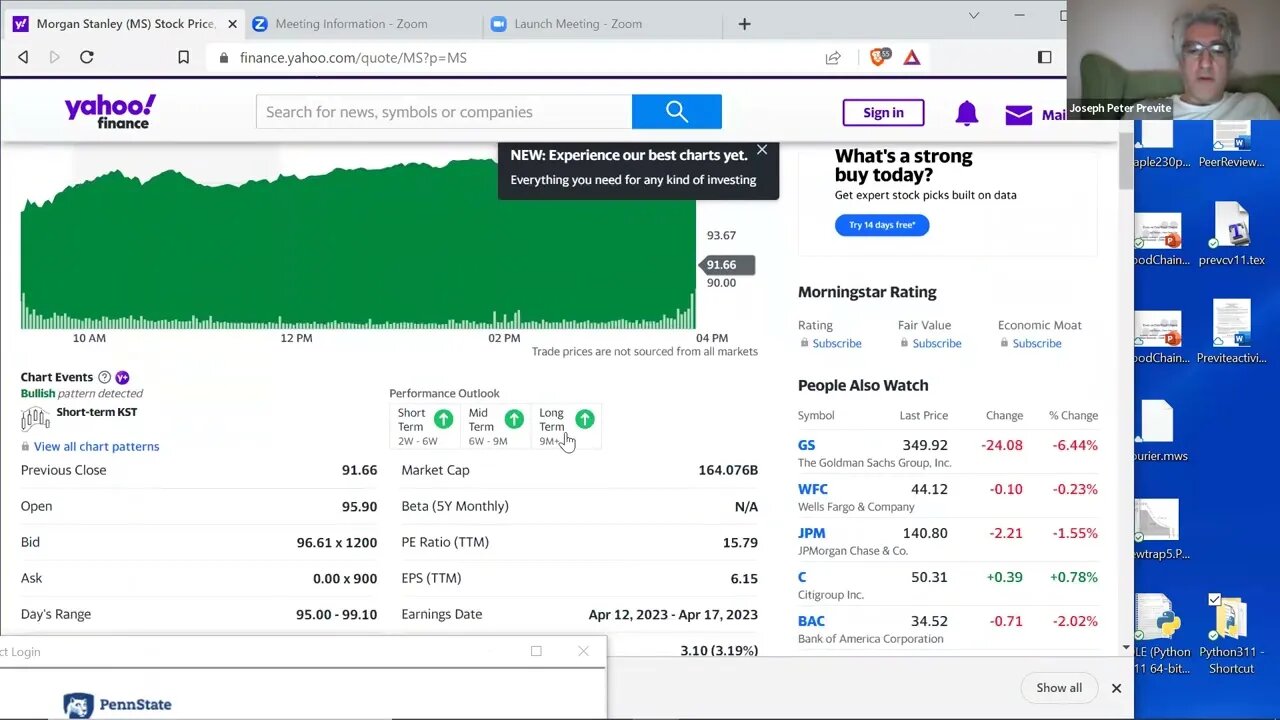The image size is (1280, 720).
Task: Click Mid Term outlook up arrow
Action: pyautogui.click(x=514, y=419)
